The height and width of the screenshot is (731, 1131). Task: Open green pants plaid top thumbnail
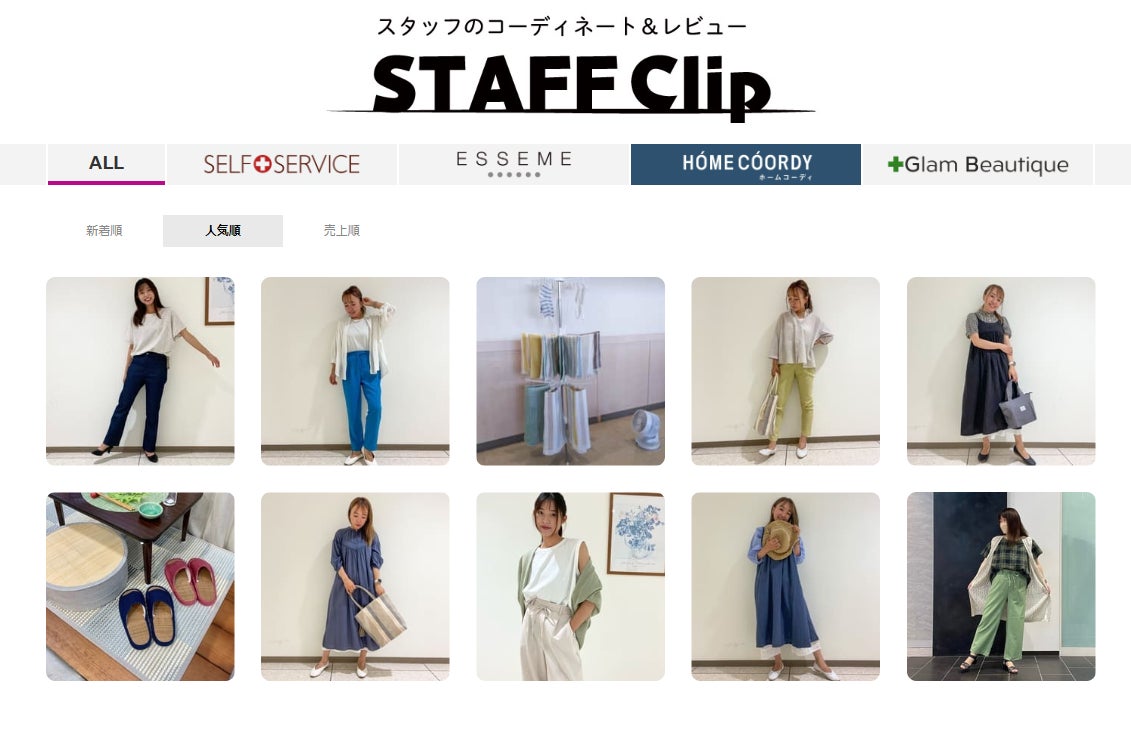coord(1001,587)
